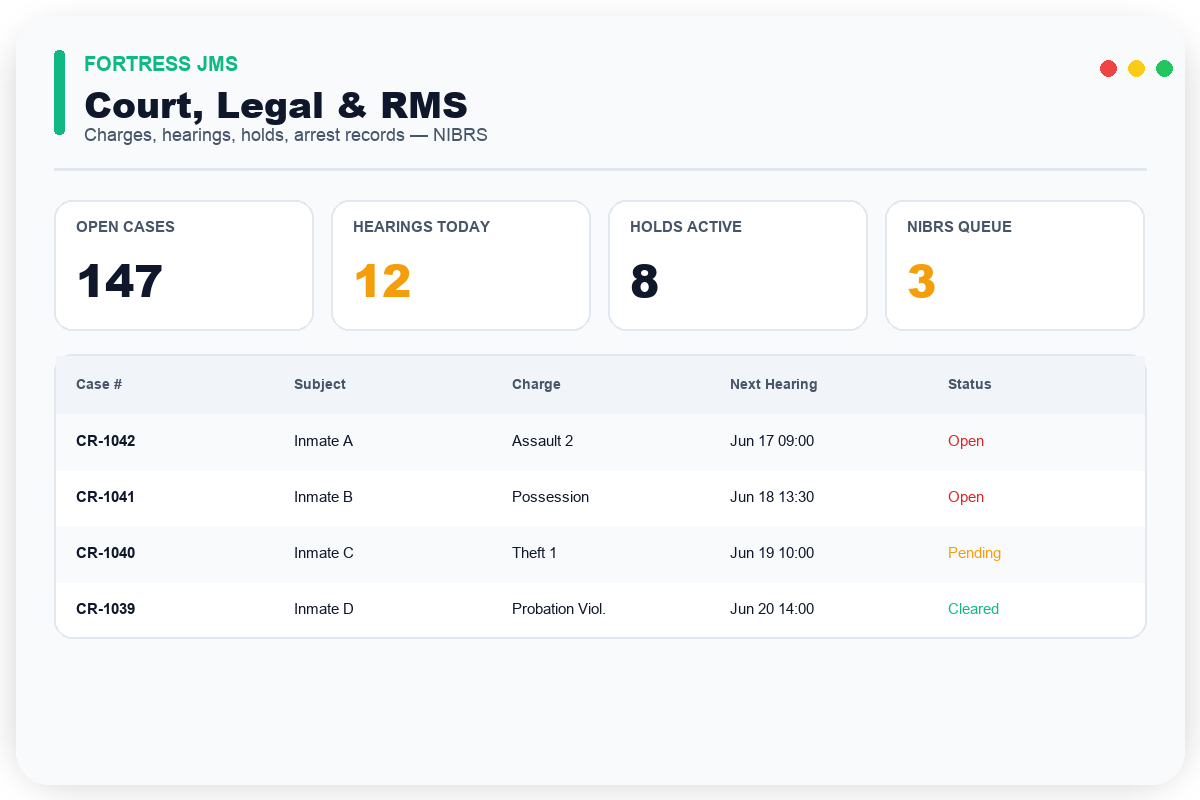
Task: Click the yellow window dot
Action: (1136, 68)
